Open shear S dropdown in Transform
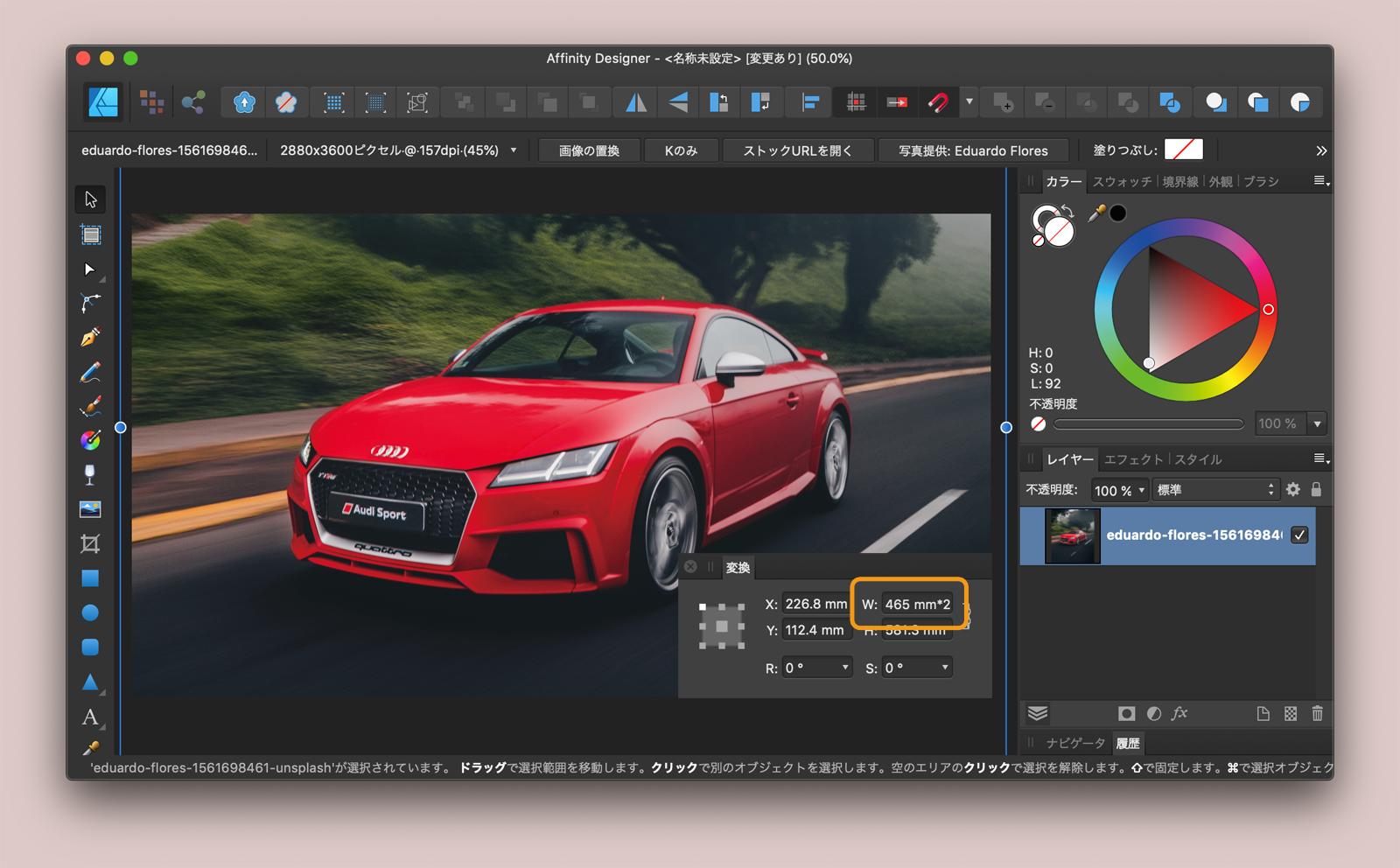This screenshot has height=868, width=1400. click(x=945, y=668)
